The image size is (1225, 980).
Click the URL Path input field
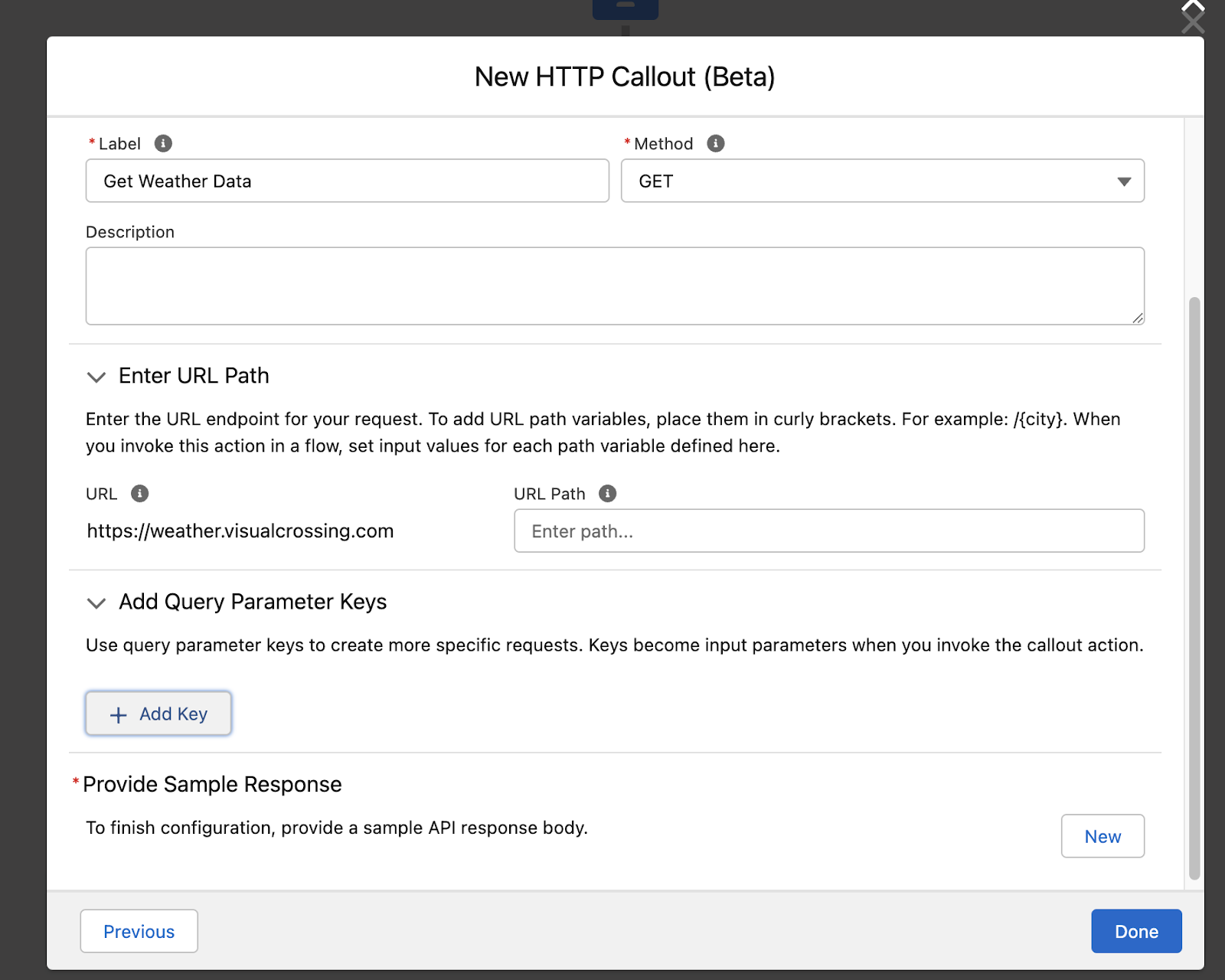[x=828, y=531]
